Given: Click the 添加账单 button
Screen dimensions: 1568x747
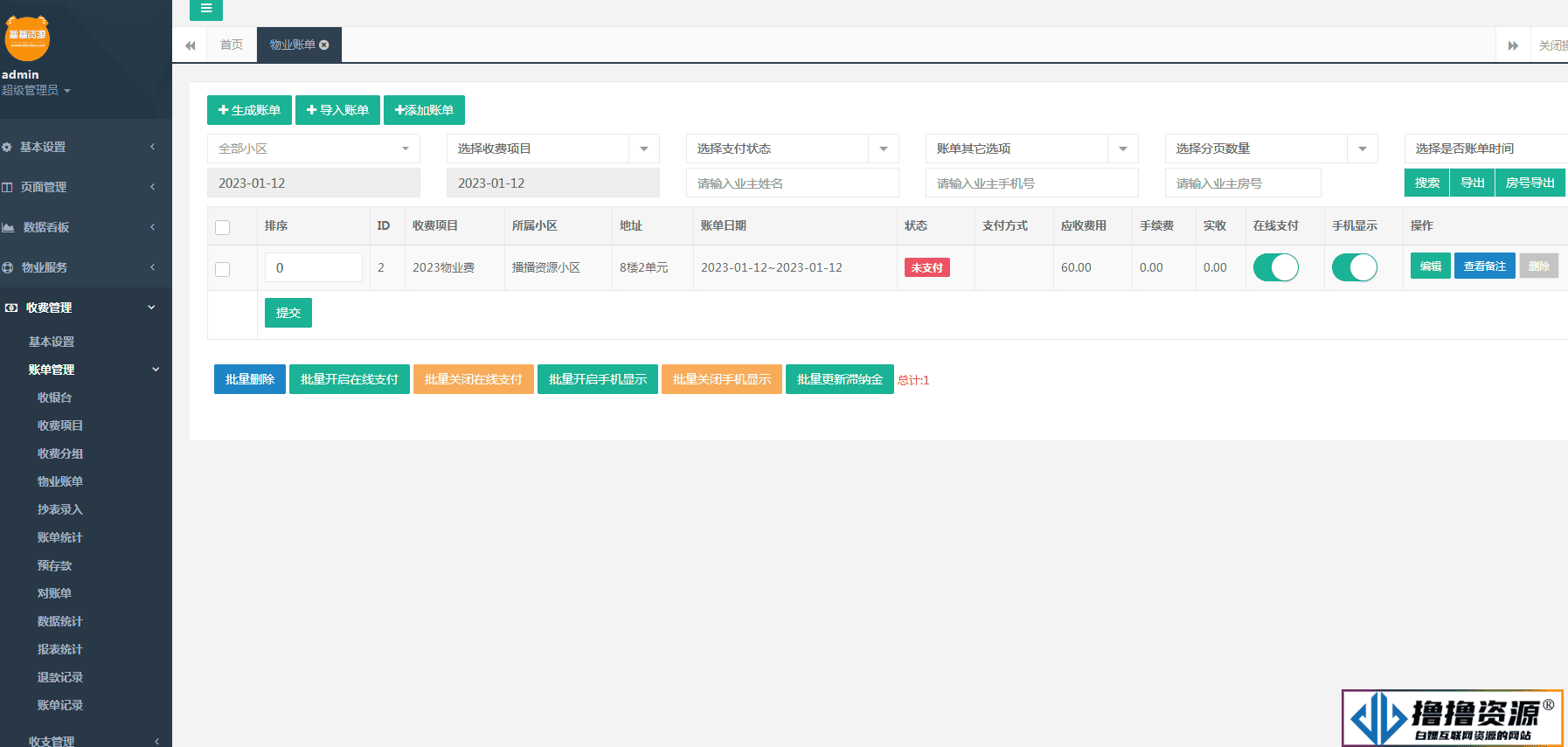Looking at the screenshot, I should [424, 110].
